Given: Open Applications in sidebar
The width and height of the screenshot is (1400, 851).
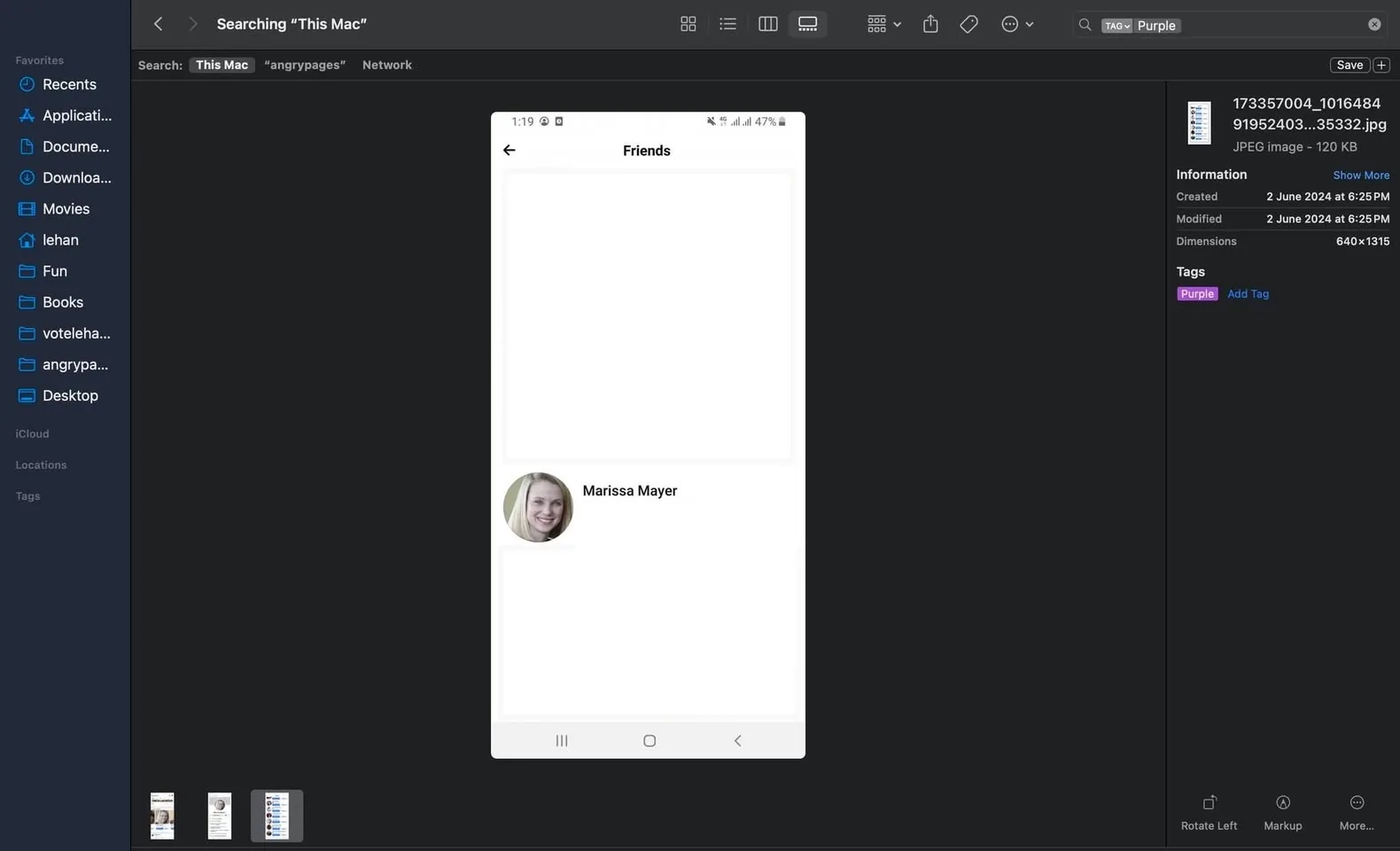Looking at the screenshot, I should (x=66, y=115).
